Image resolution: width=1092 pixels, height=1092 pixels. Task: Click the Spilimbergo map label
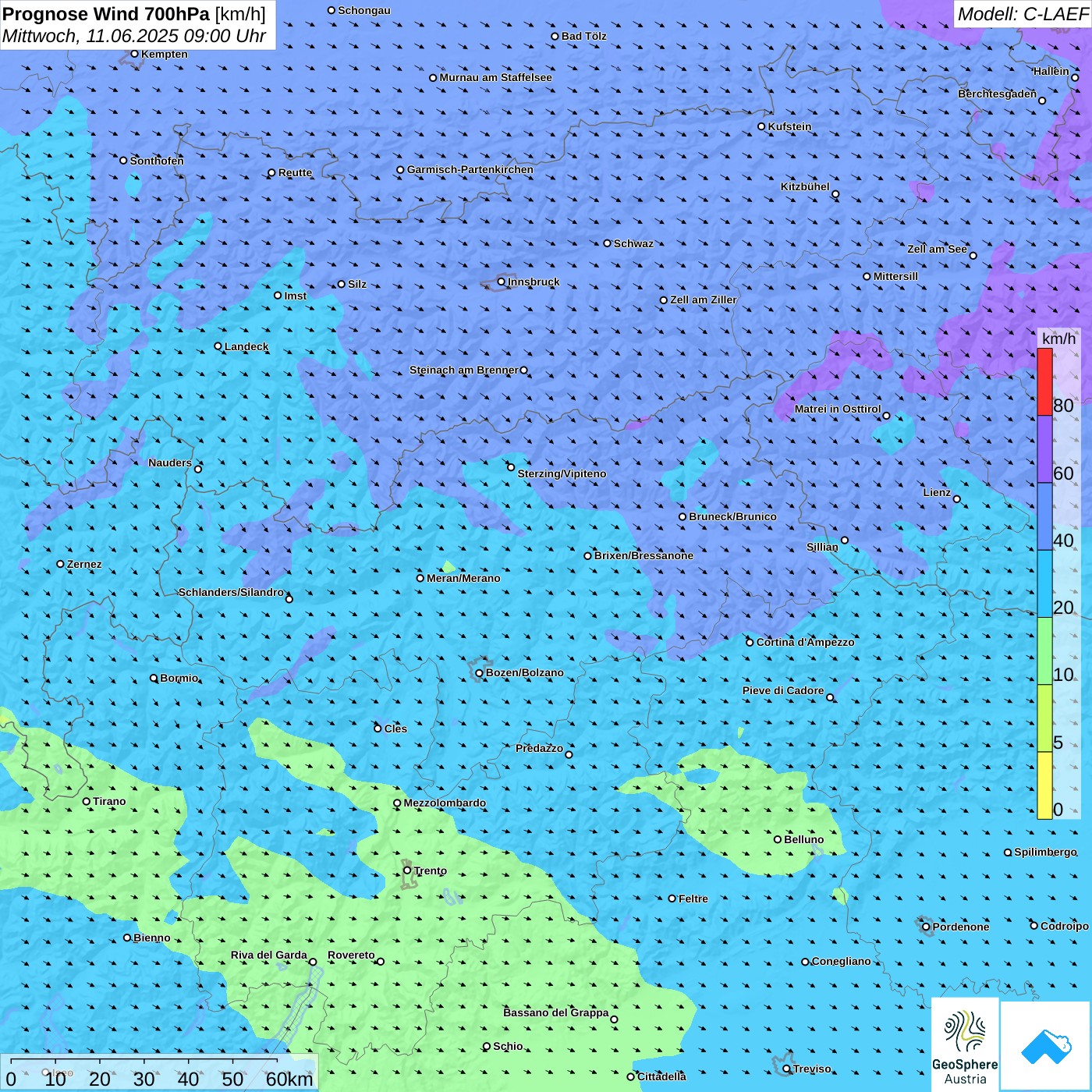click(x=1045, y=852)
